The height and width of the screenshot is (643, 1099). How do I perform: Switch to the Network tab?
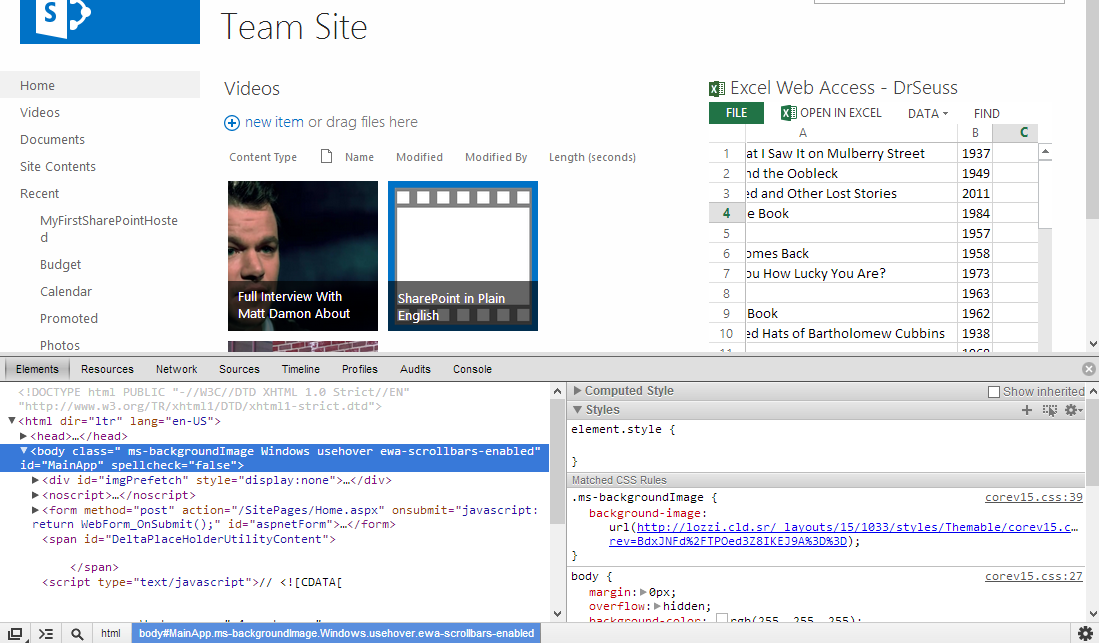pos(176,369)
